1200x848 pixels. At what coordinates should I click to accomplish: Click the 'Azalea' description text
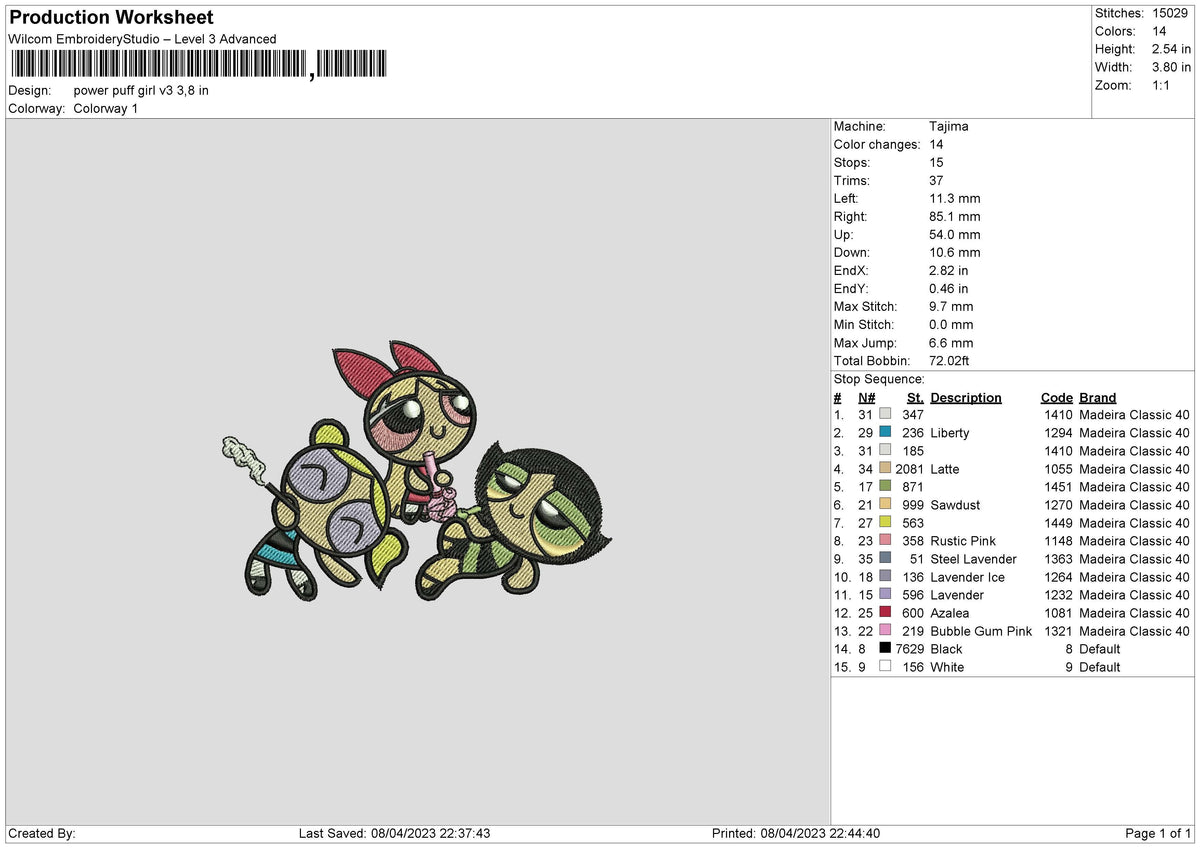(950, 613)
